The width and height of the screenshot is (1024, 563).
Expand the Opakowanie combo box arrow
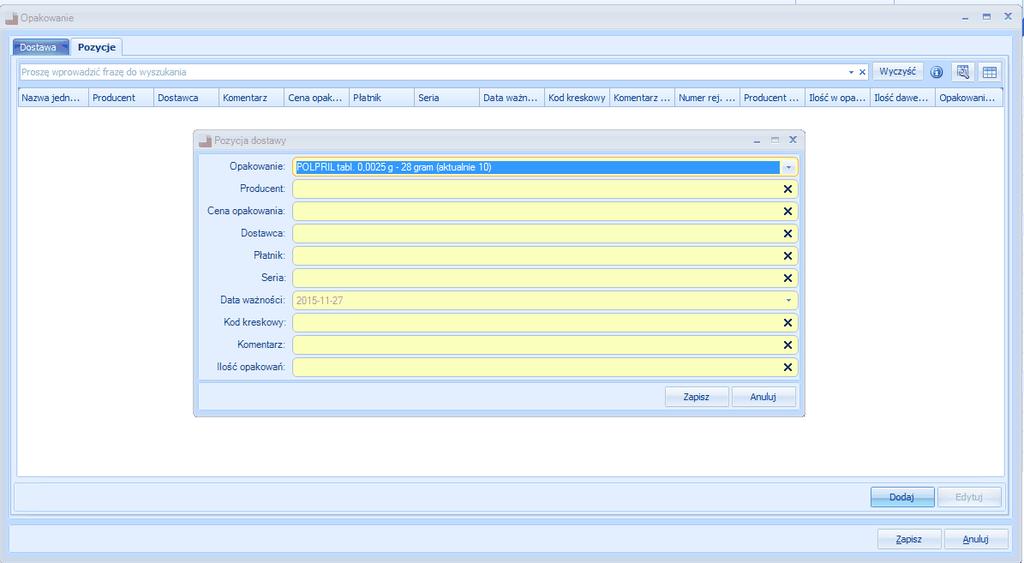pyautogui.click(x=788, y=167)
